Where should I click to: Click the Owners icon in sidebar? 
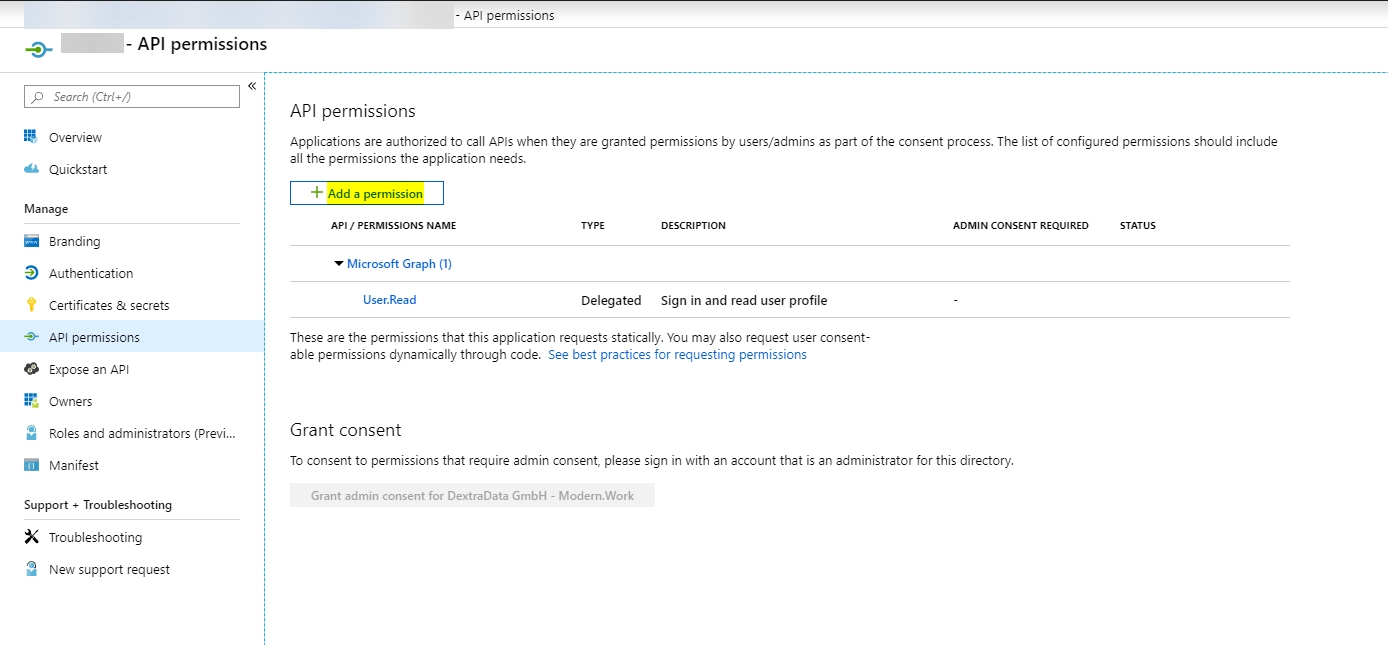[x=31, y=401]
